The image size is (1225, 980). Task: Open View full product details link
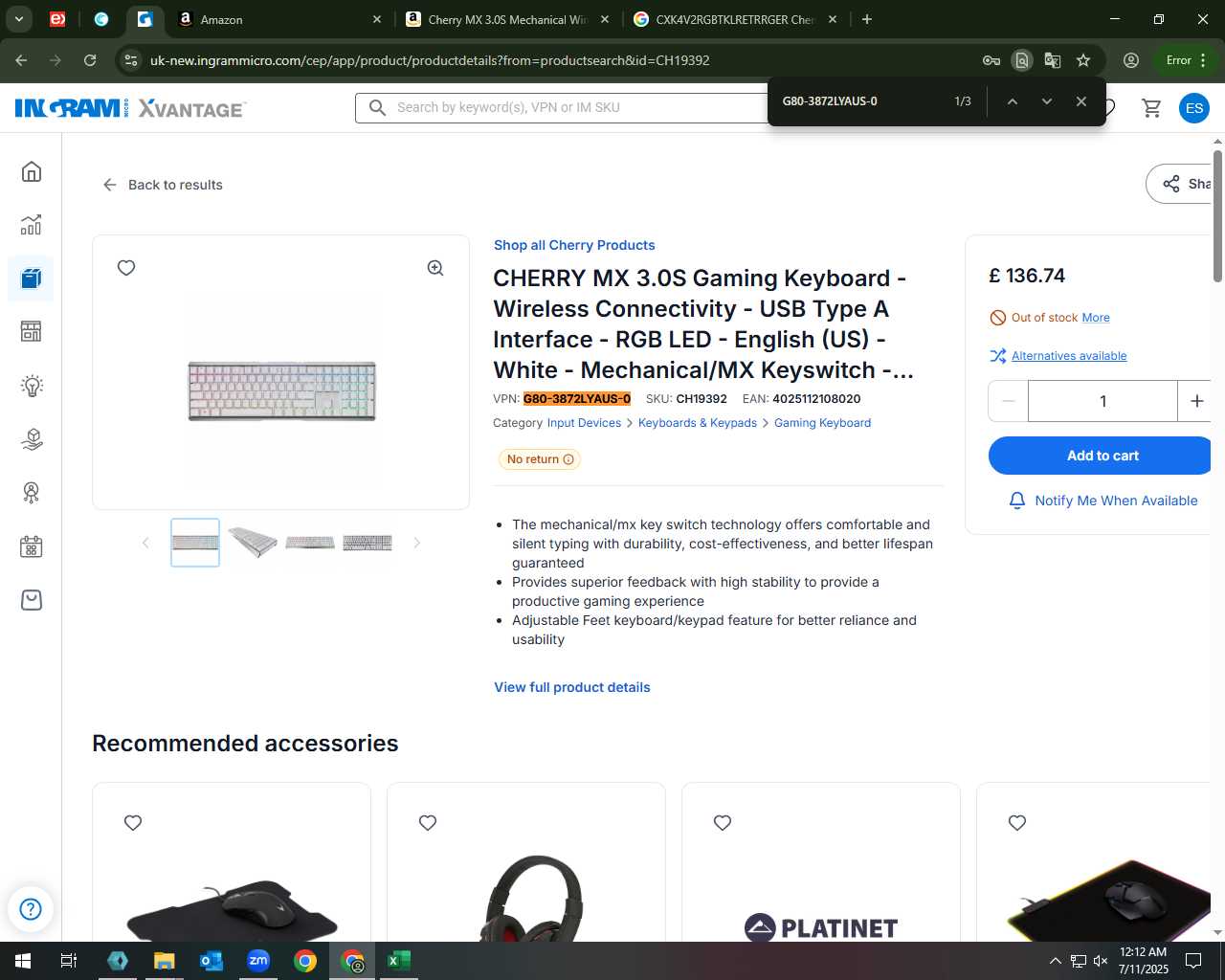click(x=572, y=687)
